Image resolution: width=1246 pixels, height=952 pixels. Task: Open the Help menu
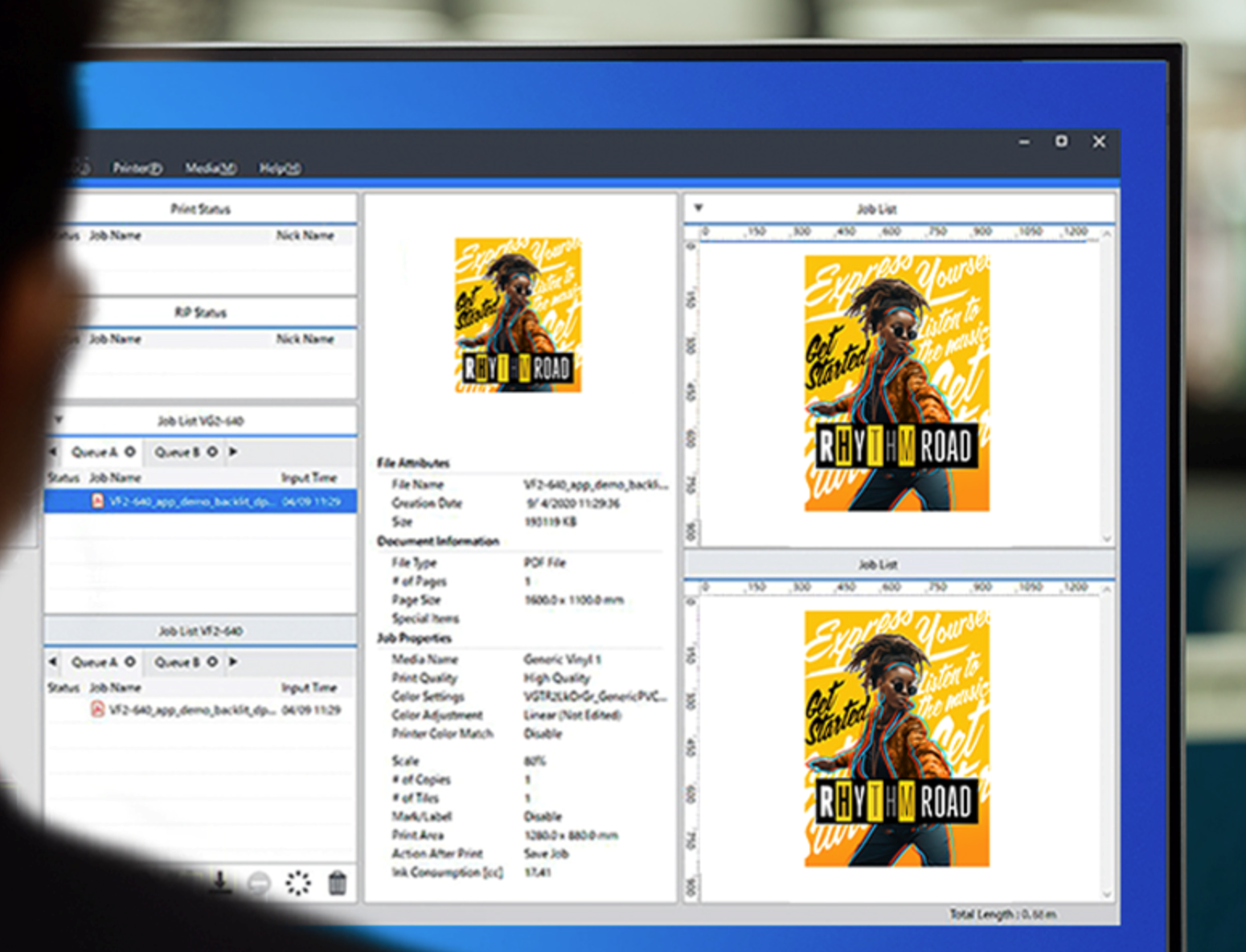[279, 168]
